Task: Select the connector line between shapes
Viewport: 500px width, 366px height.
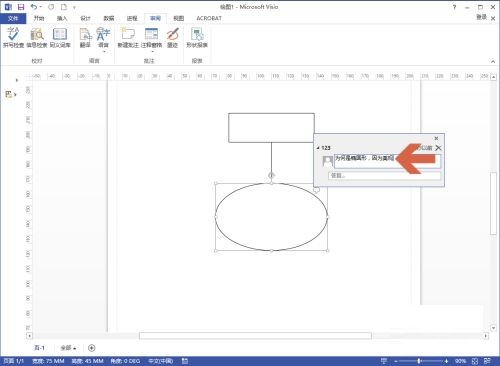Action: pyautogui.click(x=271, y=157)
